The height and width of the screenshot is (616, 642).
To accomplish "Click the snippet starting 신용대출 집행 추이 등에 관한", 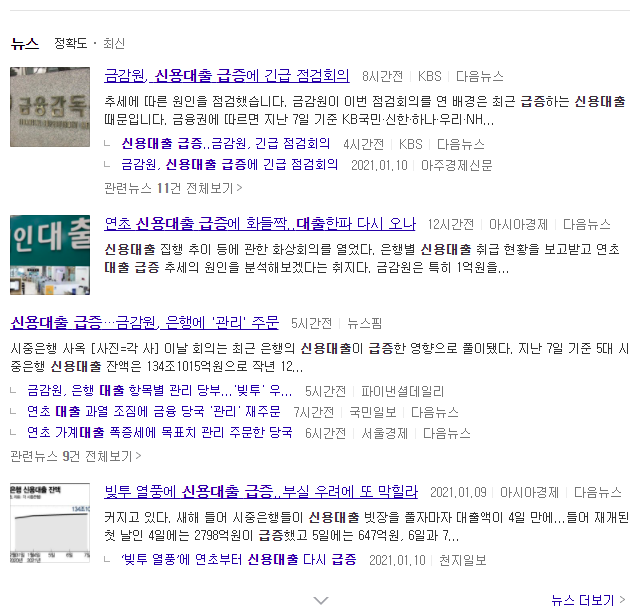I will [x=362, y=258].
